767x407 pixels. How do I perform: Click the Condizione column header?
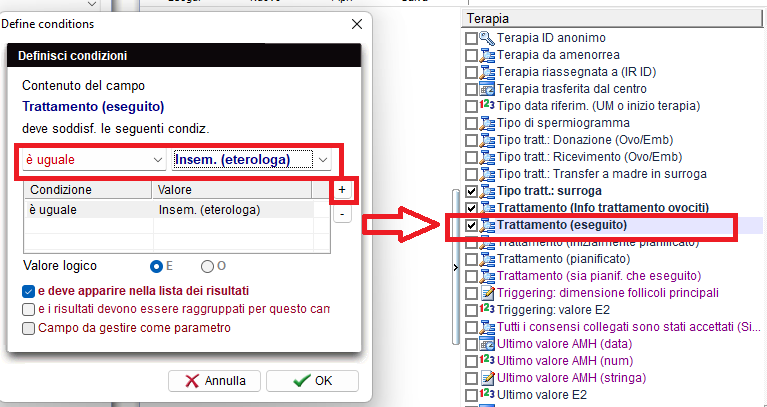88,190
